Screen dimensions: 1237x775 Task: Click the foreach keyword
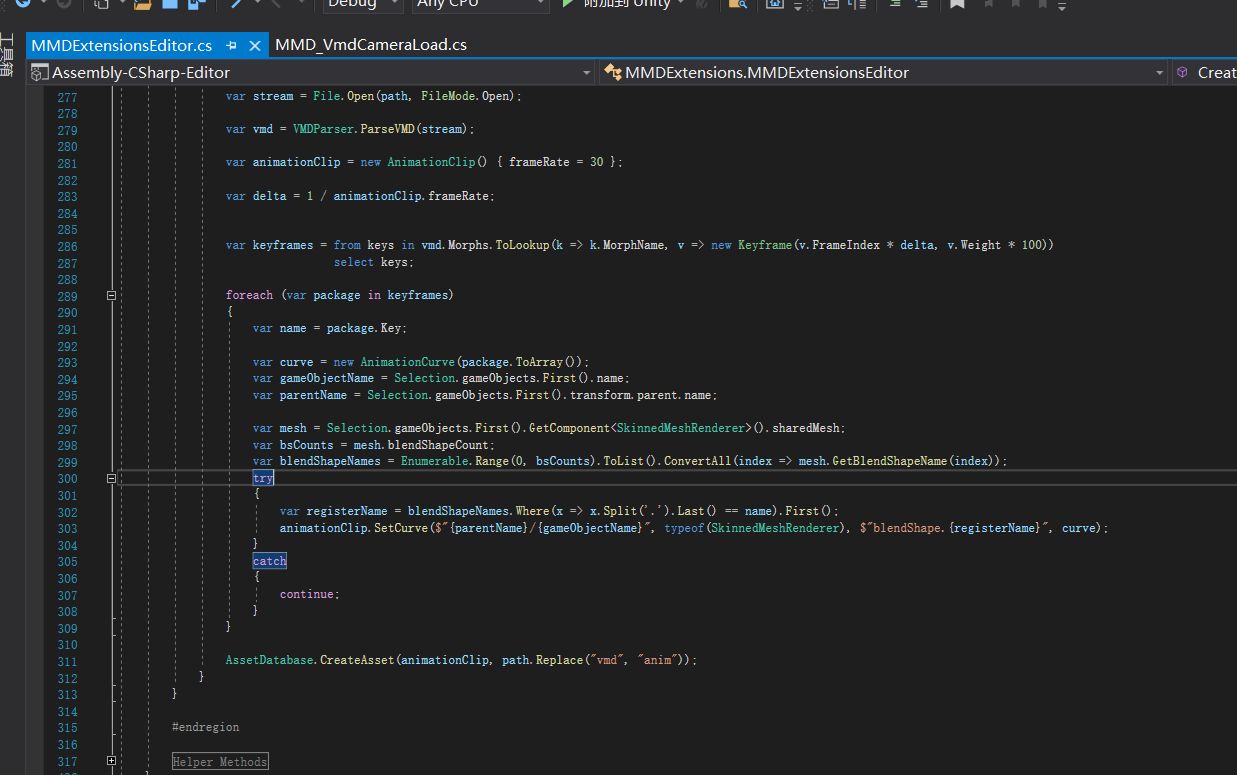click(x=249, y=296)
